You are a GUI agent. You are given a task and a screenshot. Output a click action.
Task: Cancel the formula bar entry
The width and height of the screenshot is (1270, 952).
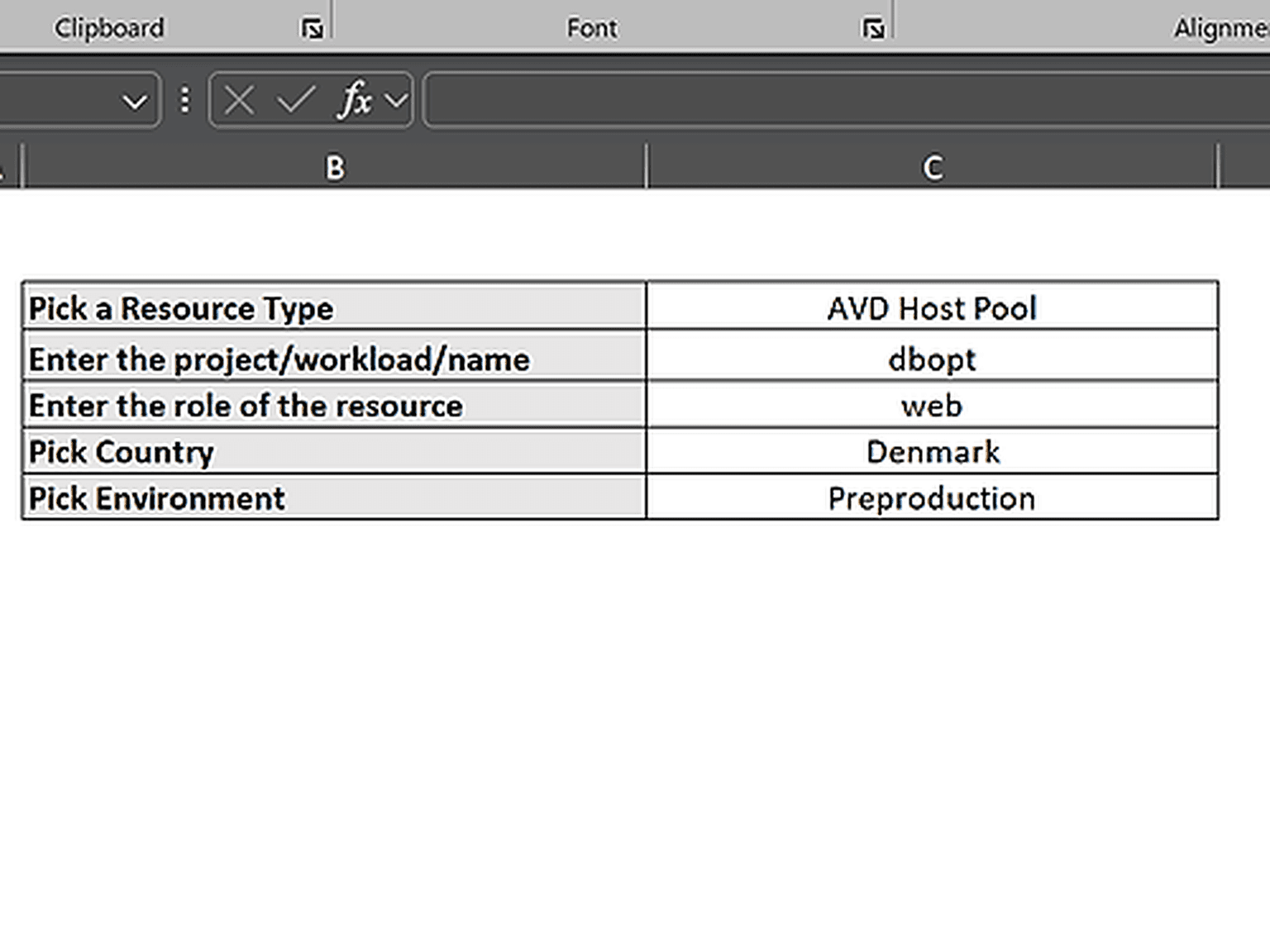tap(239, 101)
